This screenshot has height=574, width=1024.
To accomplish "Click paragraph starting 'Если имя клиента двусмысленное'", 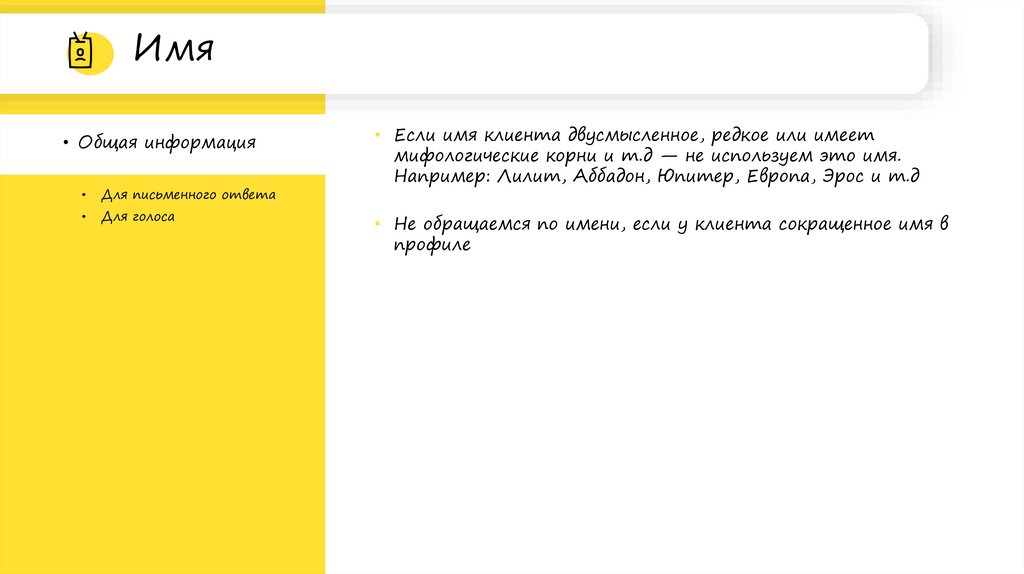I will click(x=656, y=155).
